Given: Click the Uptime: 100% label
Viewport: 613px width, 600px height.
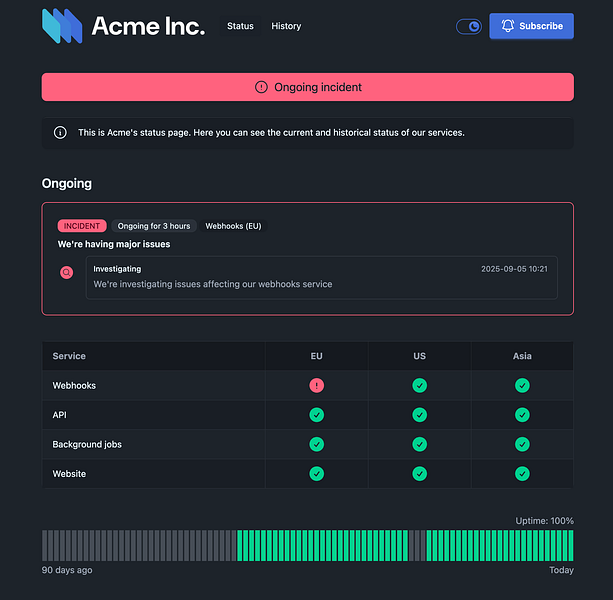Looking at the screenshot, I should point(545,521).
